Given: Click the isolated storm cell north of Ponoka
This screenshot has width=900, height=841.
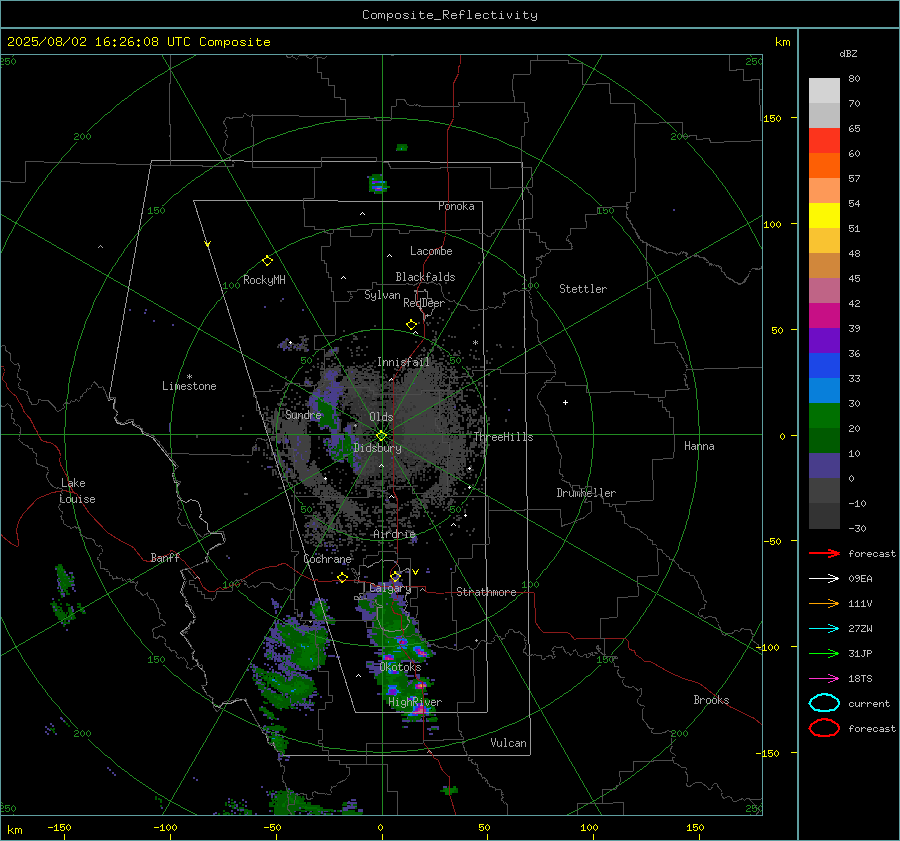Looking at the screenshot, I should point(378,184).
